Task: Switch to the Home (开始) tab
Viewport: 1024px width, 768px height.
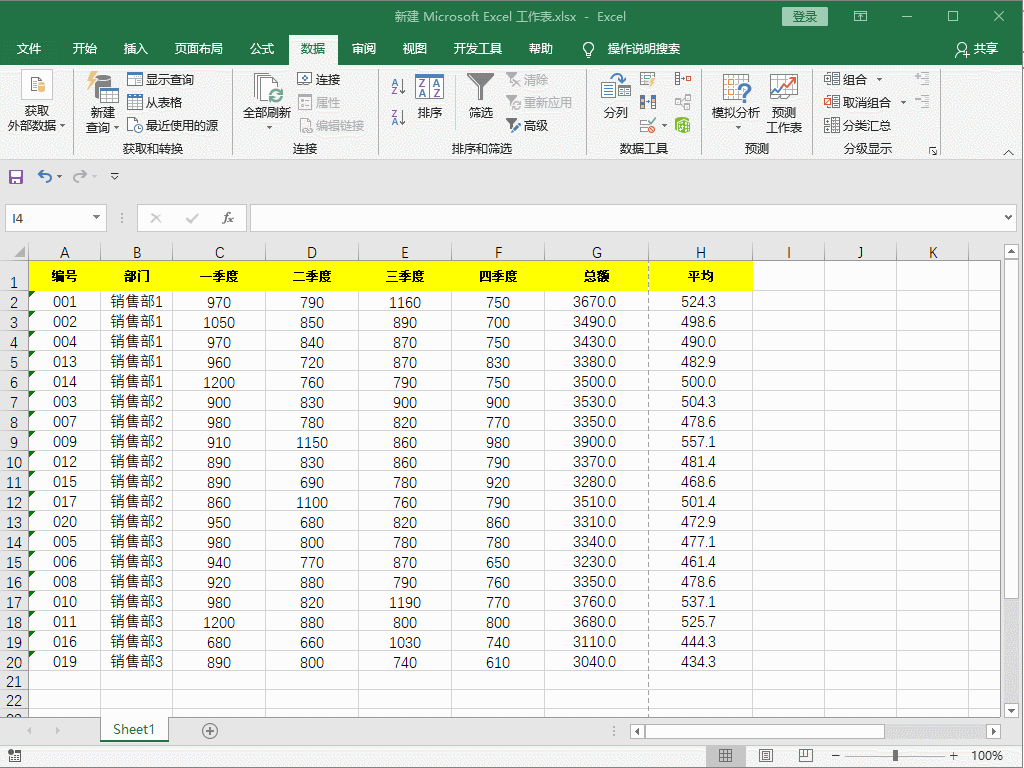Action: coord(85,49)
